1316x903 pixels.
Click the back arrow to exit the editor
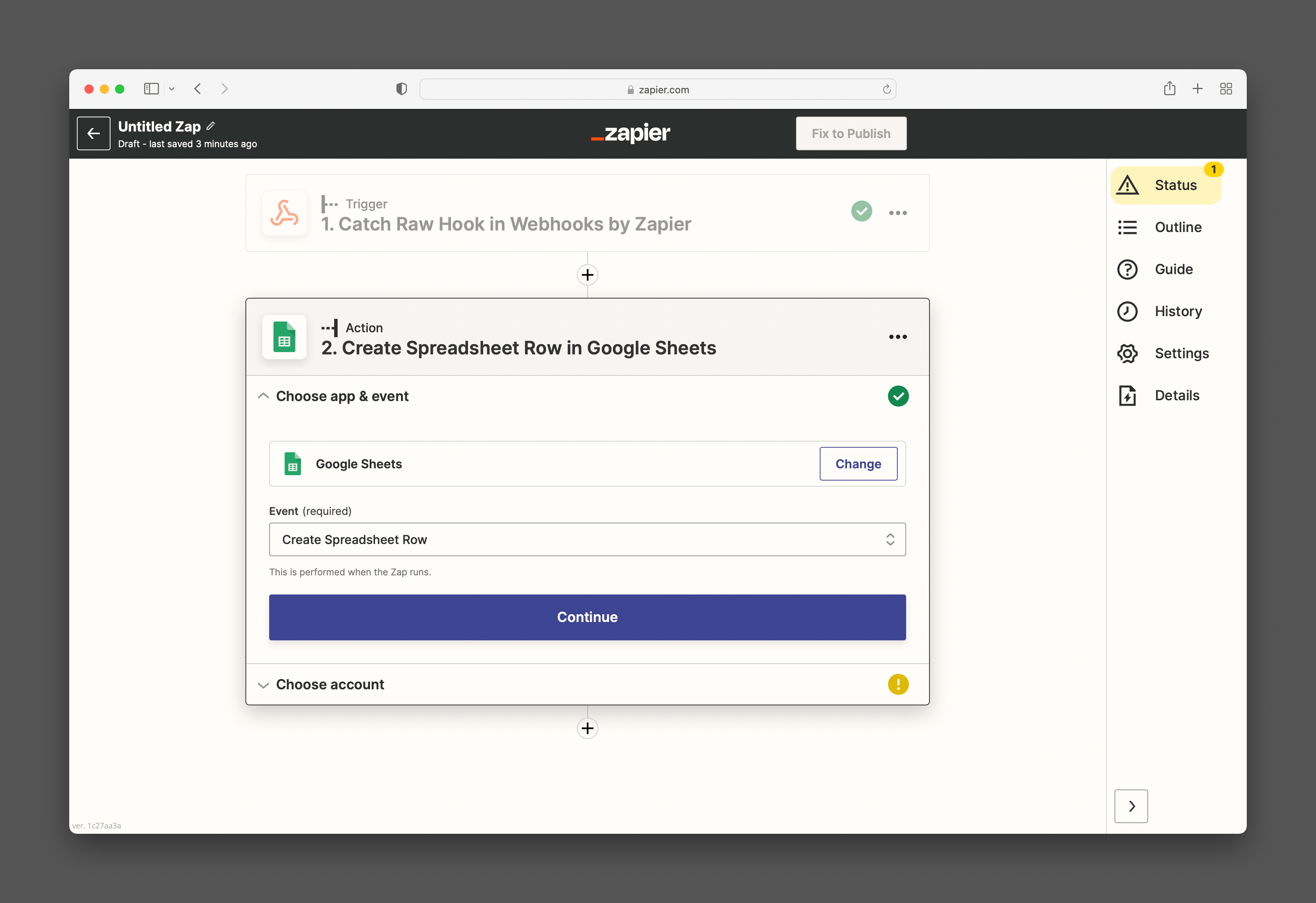click(93, 133)
